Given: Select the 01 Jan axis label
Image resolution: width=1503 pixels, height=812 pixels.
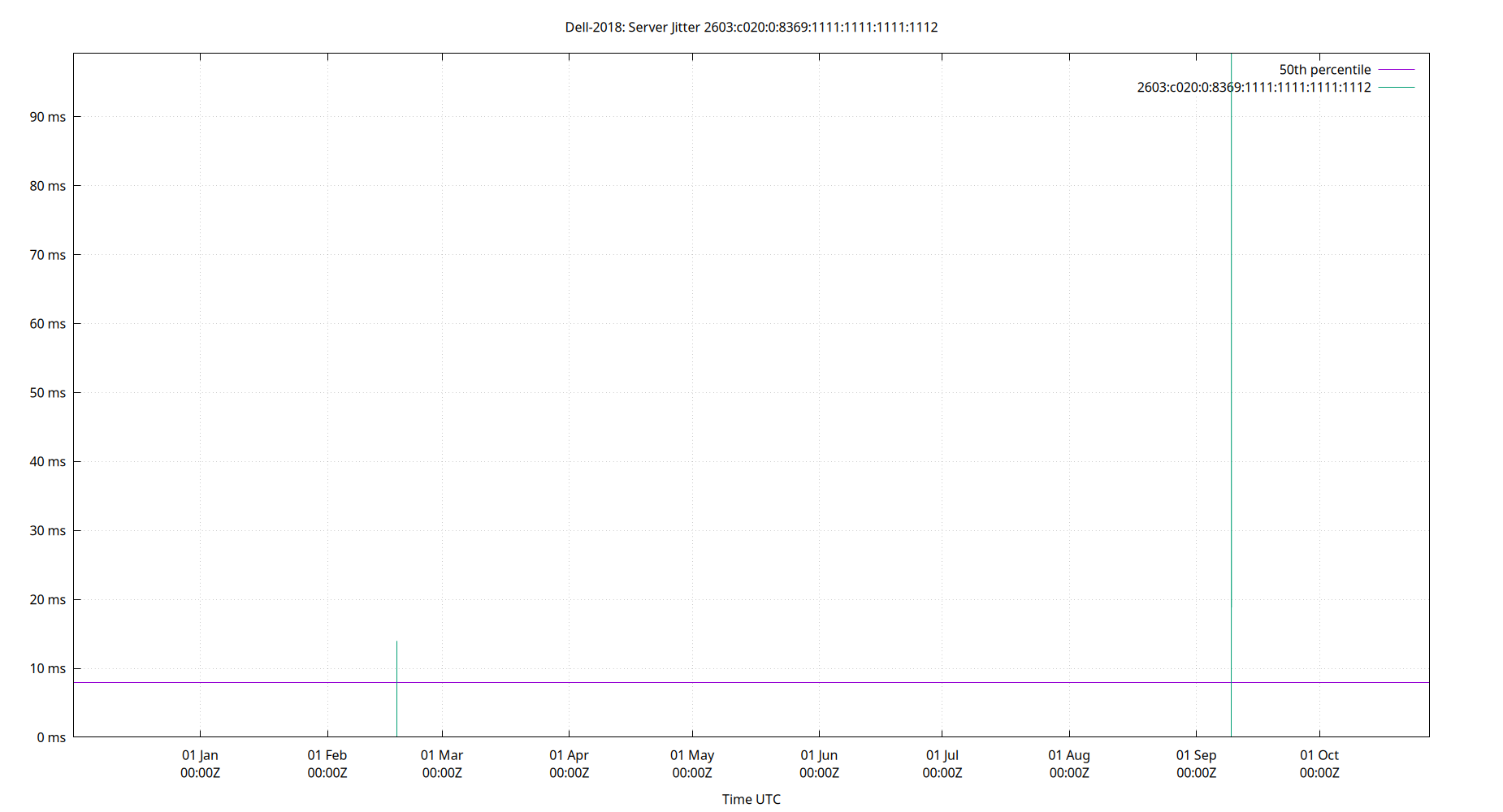Looking at the screenshot, I should (x=200, y=755).
